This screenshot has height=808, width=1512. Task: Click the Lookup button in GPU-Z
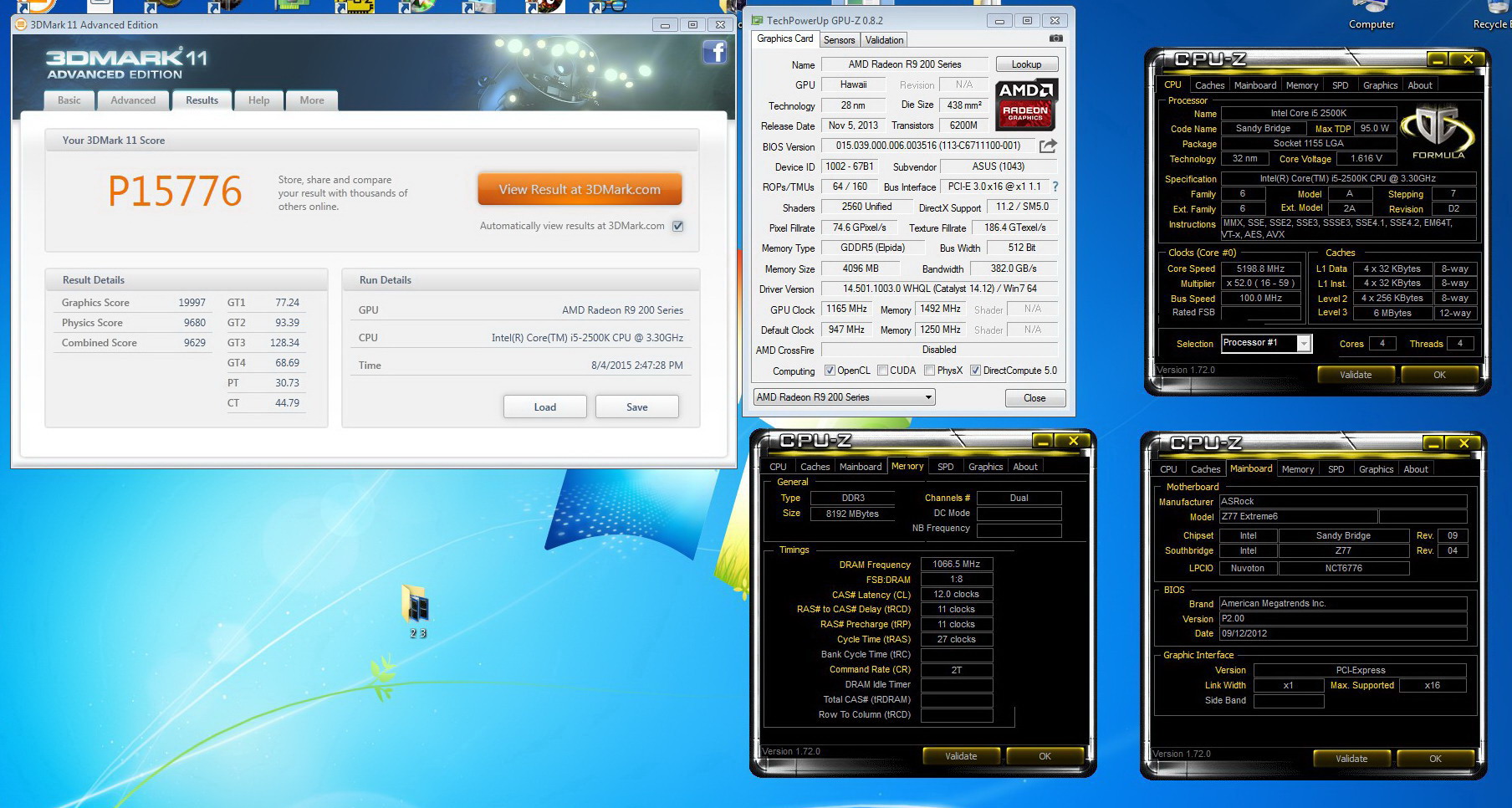1026,64
